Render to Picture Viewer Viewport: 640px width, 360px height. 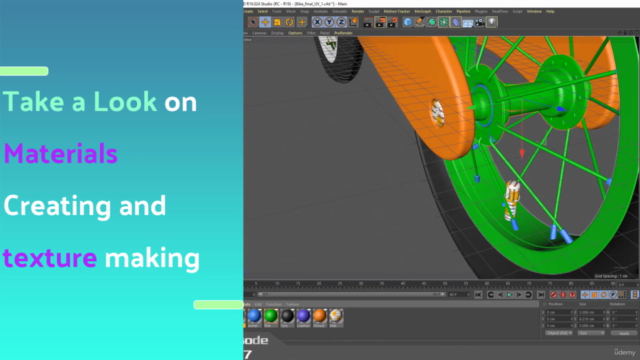click(x=380, y=22)
